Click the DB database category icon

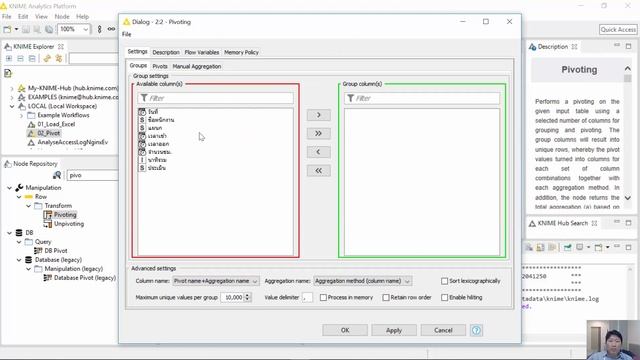(x=19, y=233)
